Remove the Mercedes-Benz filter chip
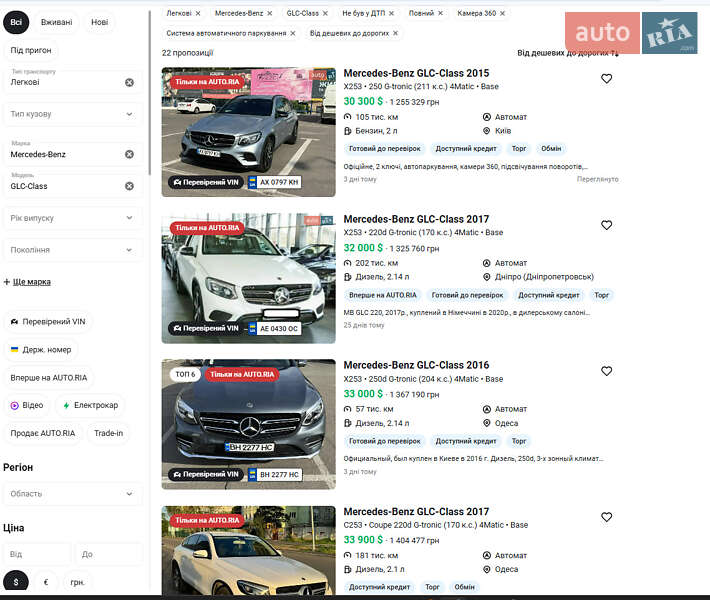710x600 pixels. pos(269,14)
